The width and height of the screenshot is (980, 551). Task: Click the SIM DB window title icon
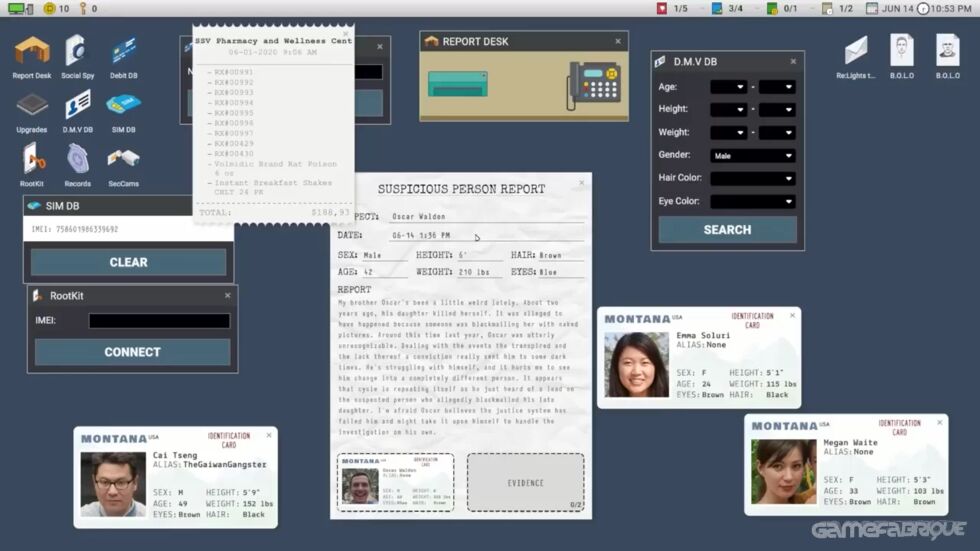pyautogui.click(x=34, y=206)
